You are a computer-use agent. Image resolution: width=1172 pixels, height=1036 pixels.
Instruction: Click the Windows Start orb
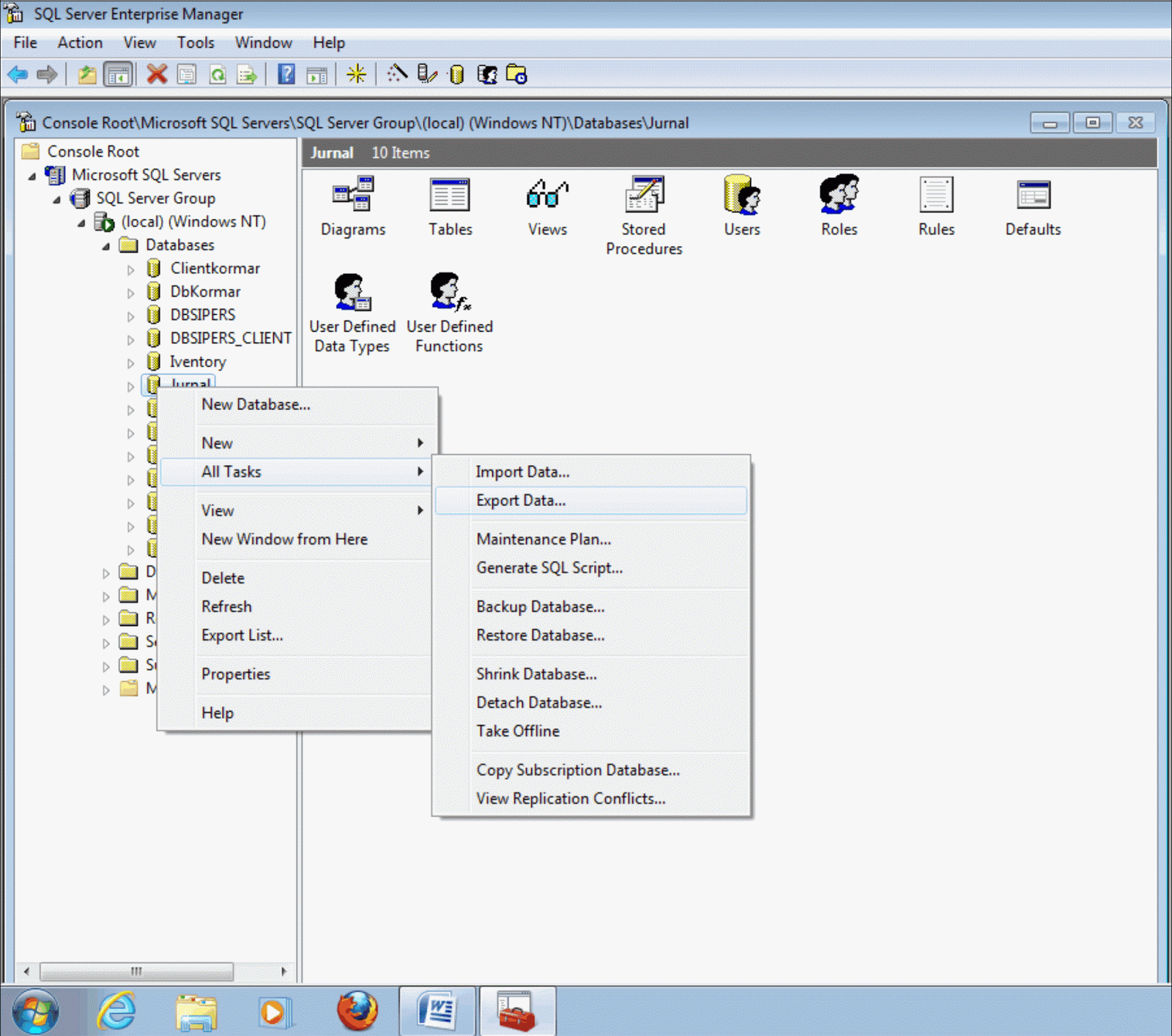[x=35, y=1011]
